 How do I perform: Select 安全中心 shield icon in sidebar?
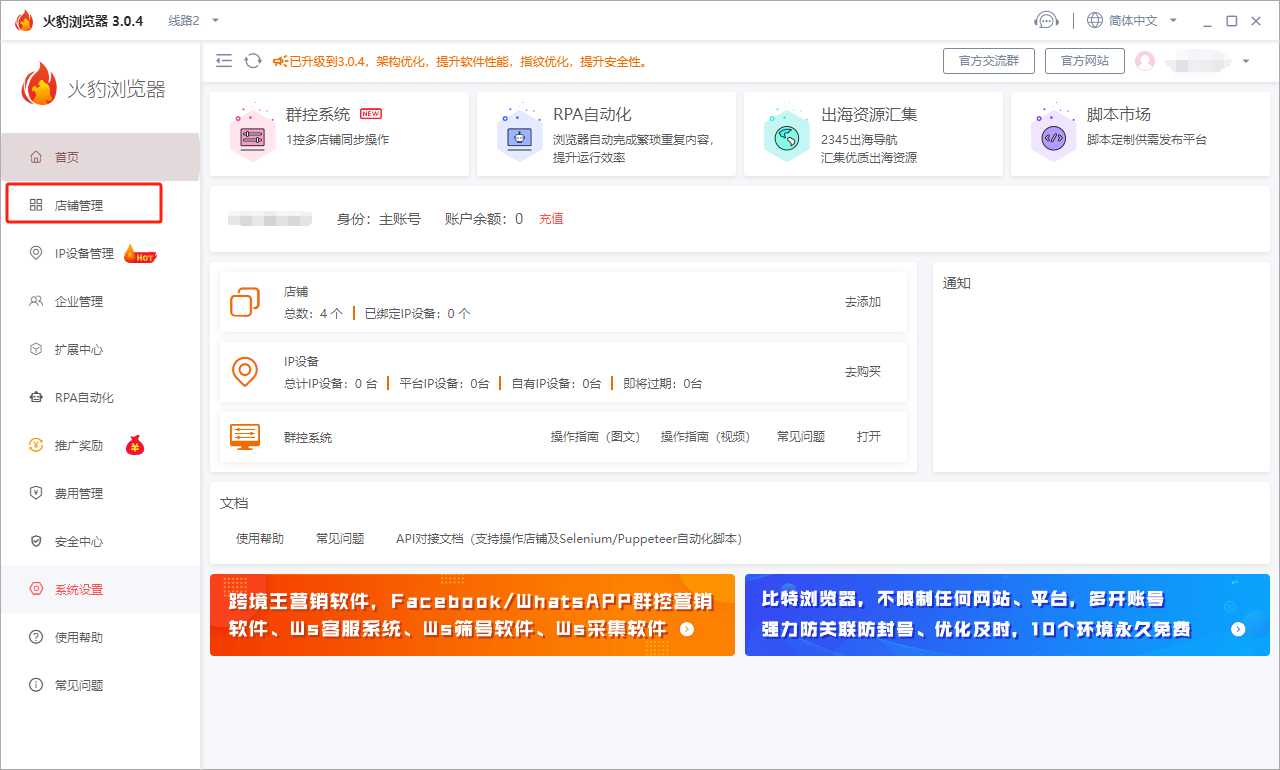[x=34, y=540]
